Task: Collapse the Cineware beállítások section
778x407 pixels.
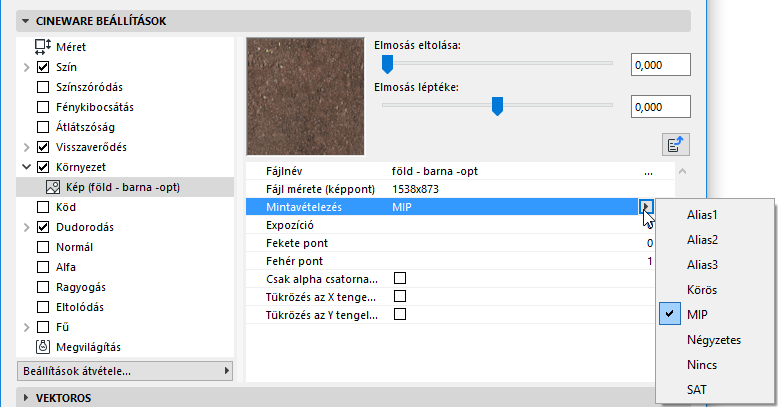Action: tap(25, 21)
